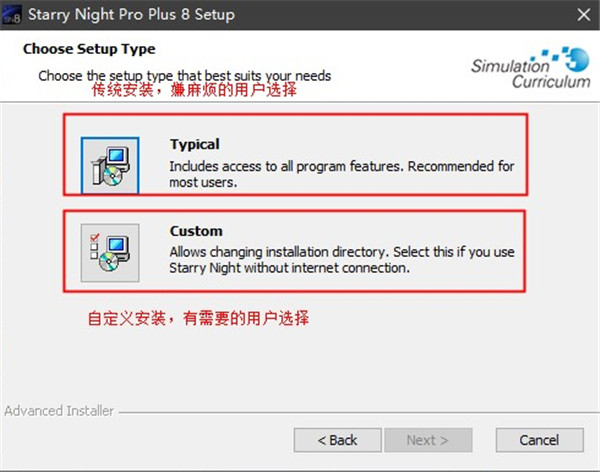Click the red Chinese note below Custom
The height and width of the screenshot is (472, 600).
pos(198,318)
